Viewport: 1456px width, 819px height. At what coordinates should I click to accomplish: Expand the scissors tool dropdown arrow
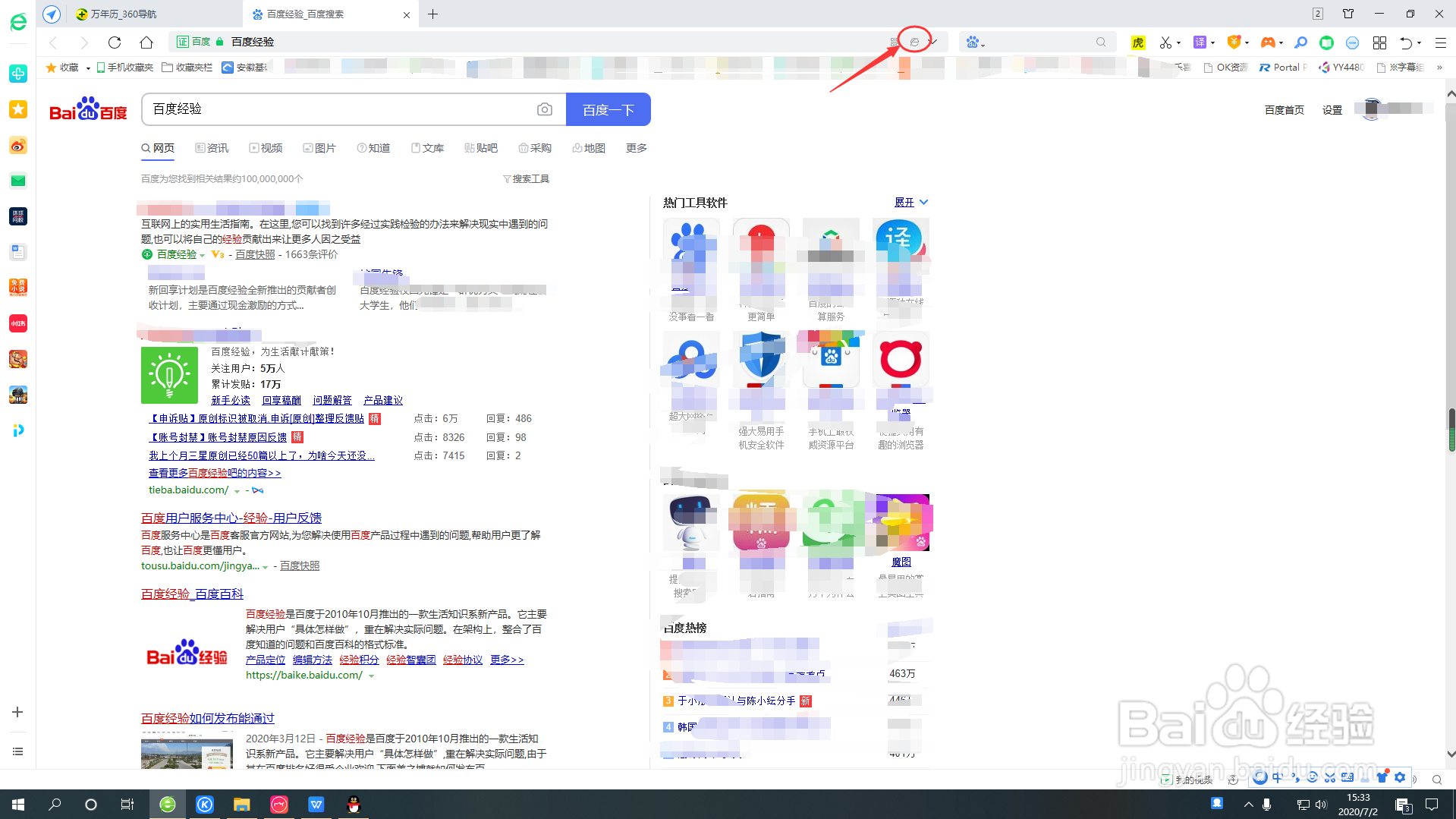point(1178,43)
